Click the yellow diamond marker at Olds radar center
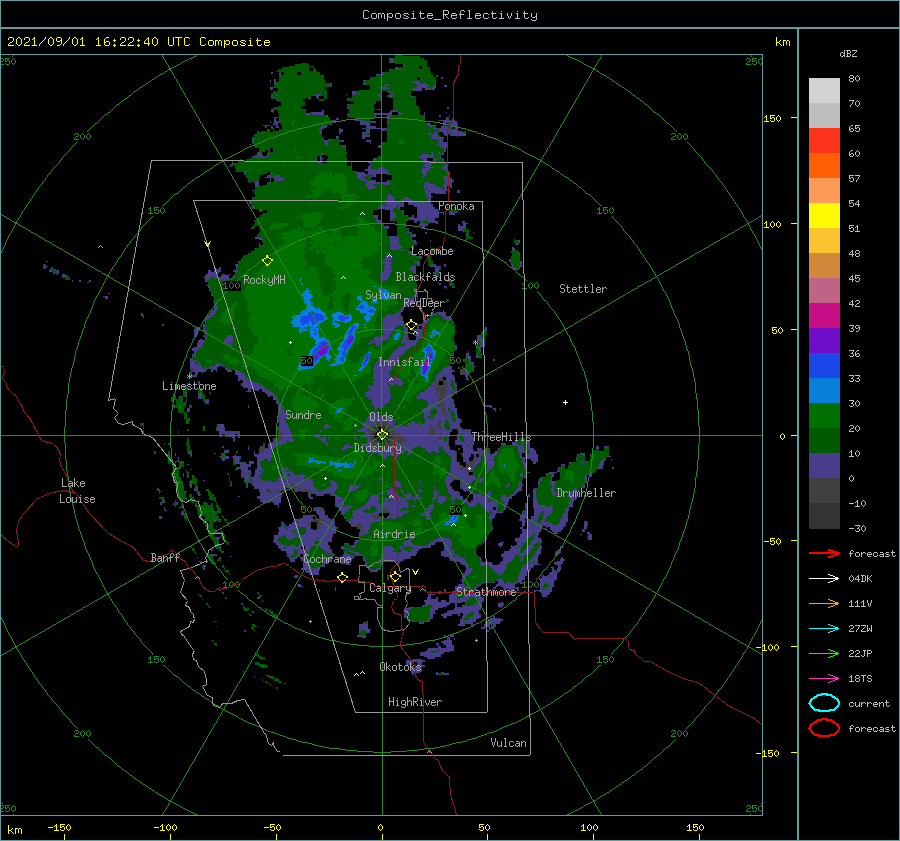Viewport: 900px width, 841px height. [382, 435]
